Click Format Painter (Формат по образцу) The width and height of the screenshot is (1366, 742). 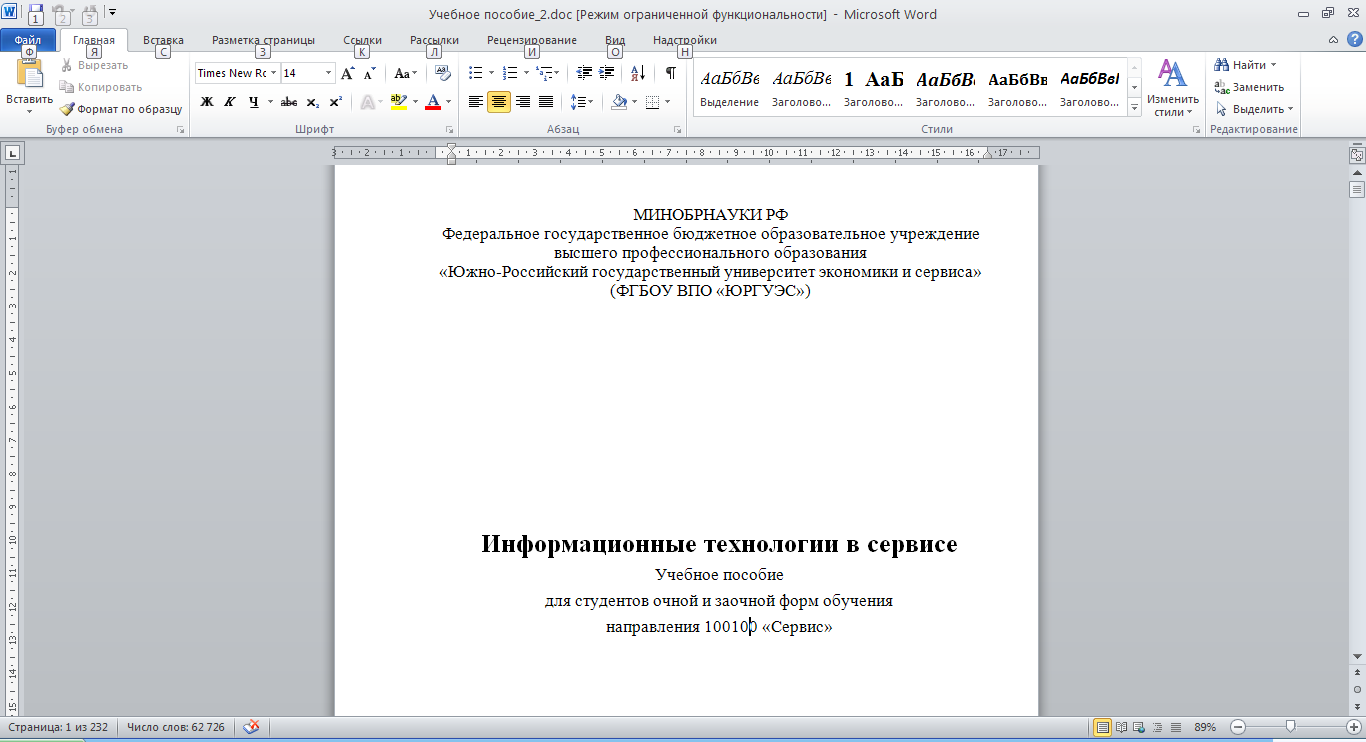pos(121,109)
